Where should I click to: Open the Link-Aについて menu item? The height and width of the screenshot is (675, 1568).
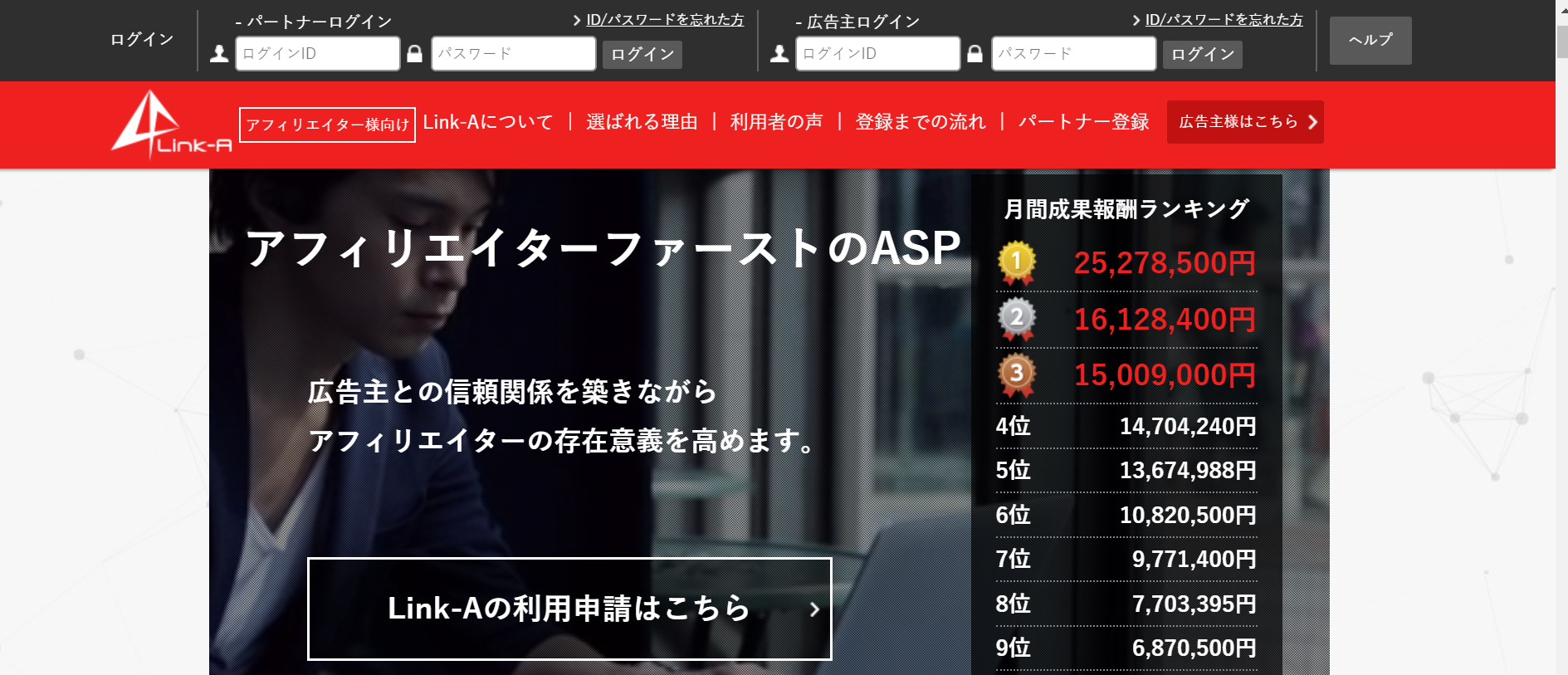pos(488,122)
